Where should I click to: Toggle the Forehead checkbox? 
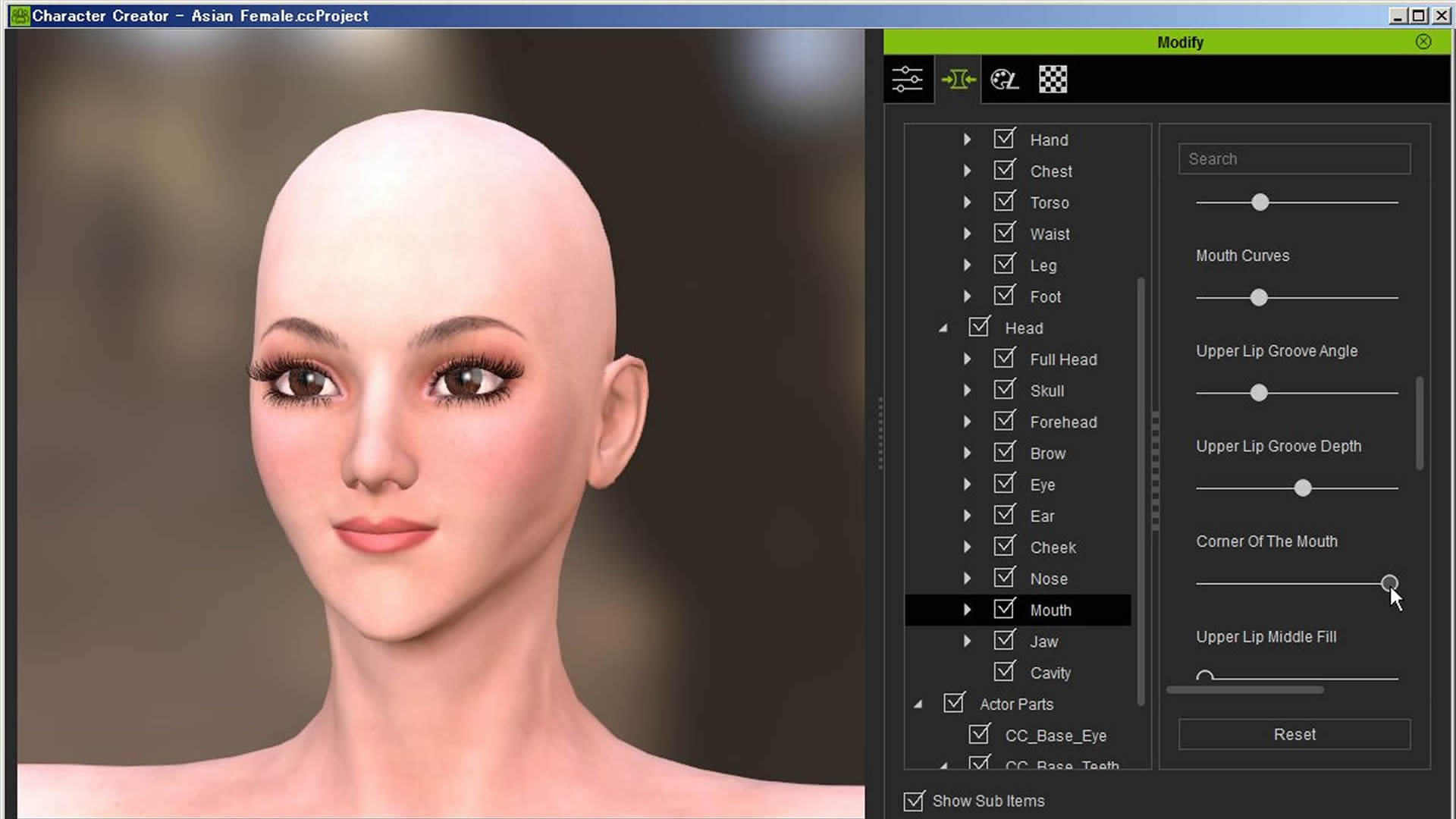click(x=1004, y=421)
